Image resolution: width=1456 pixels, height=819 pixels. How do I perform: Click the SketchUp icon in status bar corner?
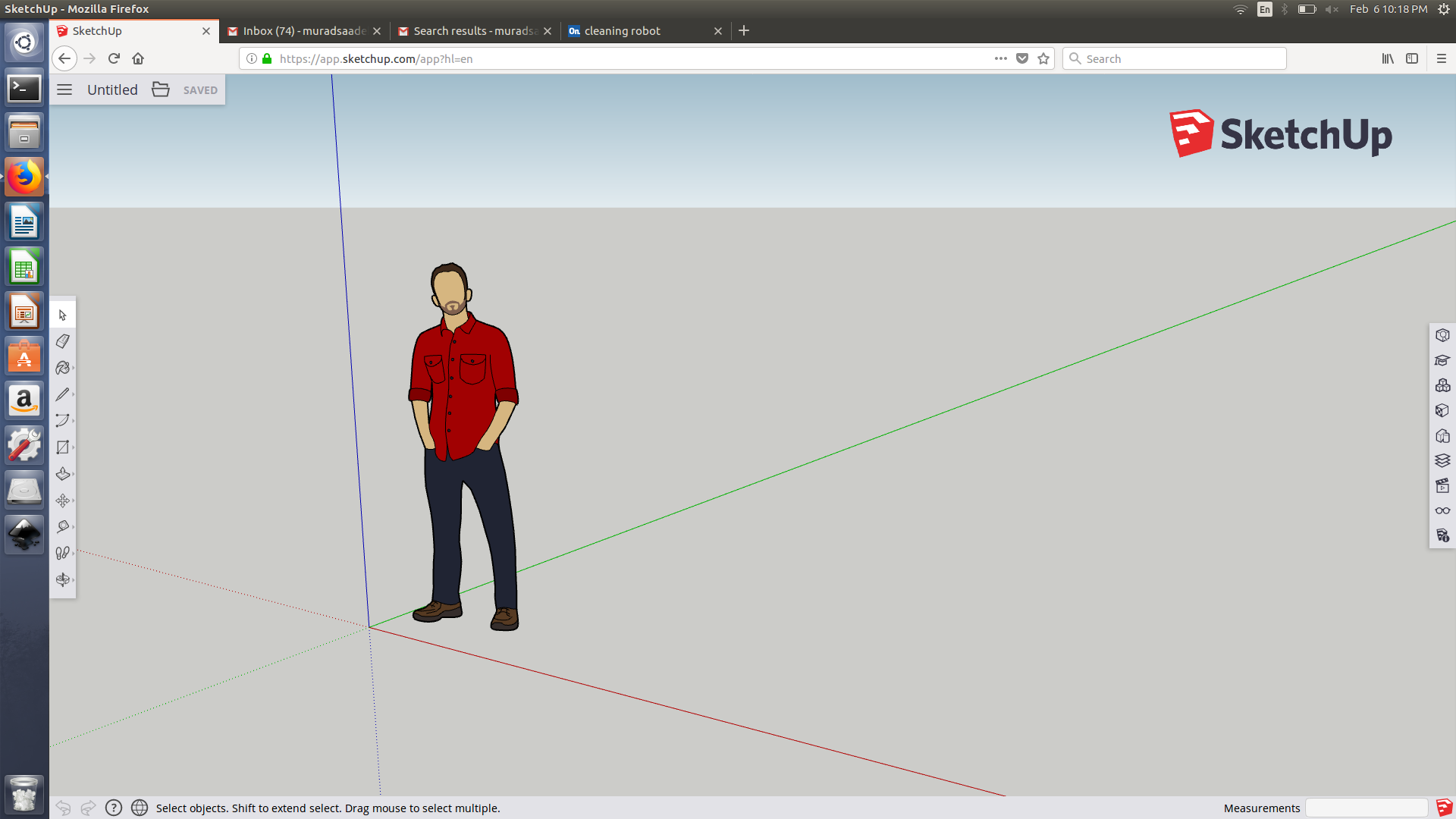(x=1444, y=808)
